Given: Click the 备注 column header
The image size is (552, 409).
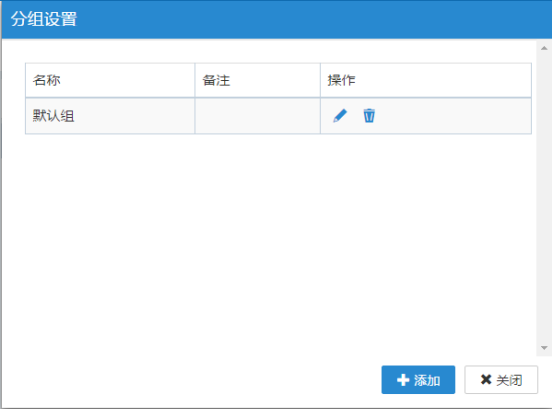Looking at the screenshot, I should point(257,80).
